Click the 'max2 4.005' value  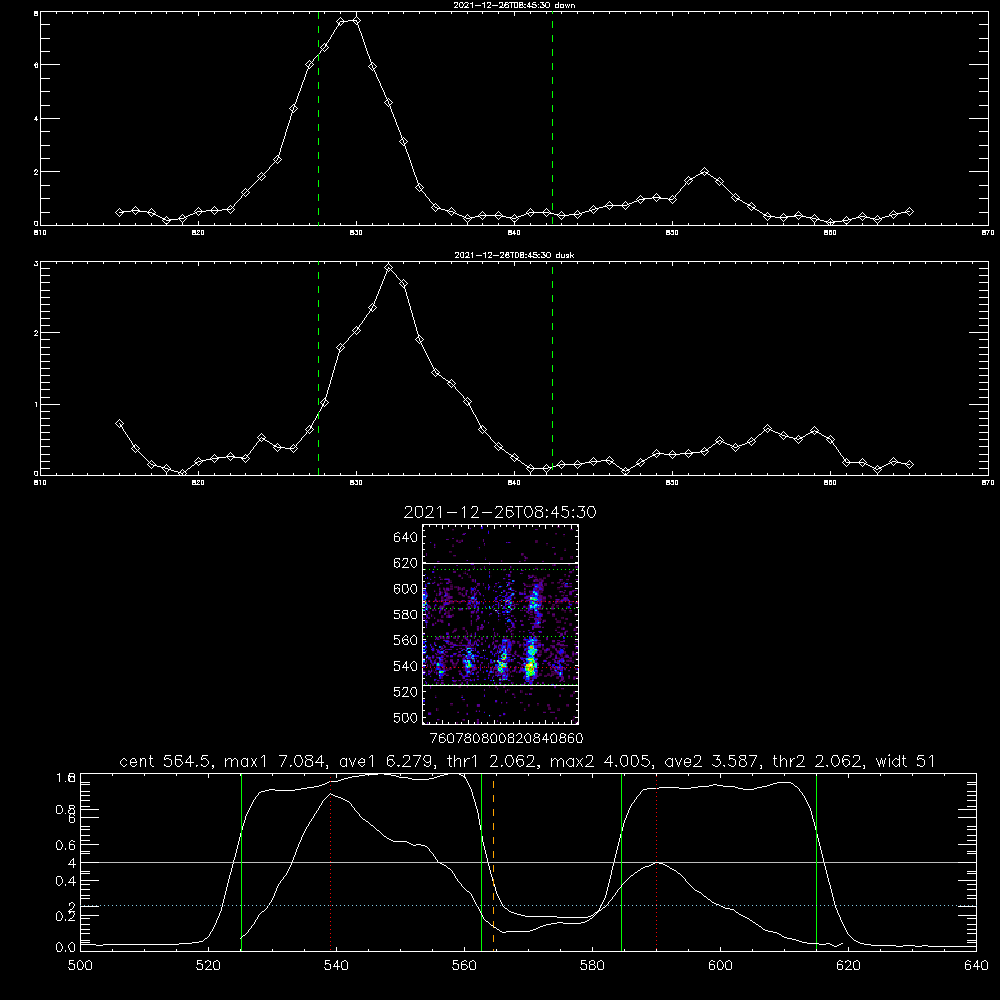click(x=602, y=761)
